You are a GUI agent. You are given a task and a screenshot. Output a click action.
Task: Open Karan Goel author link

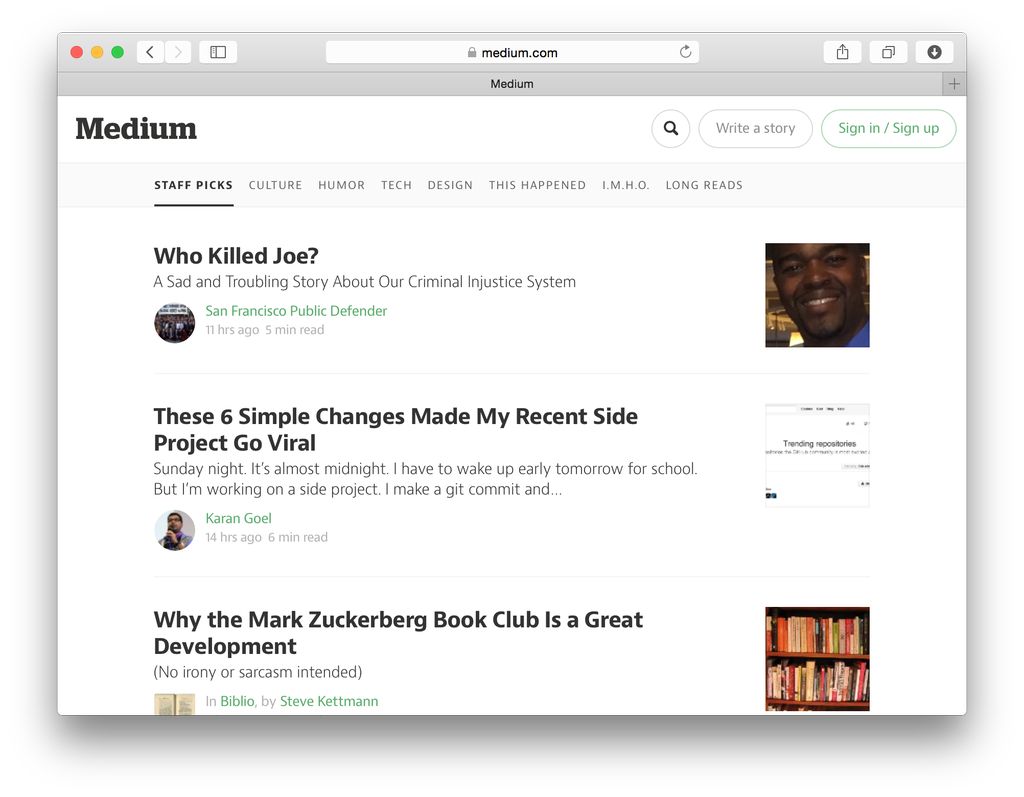[x=238, y=519]
